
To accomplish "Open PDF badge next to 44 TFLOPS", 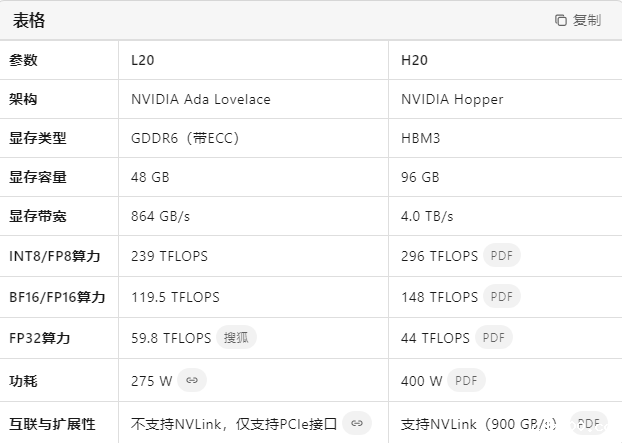I will (x=494, y=337).
